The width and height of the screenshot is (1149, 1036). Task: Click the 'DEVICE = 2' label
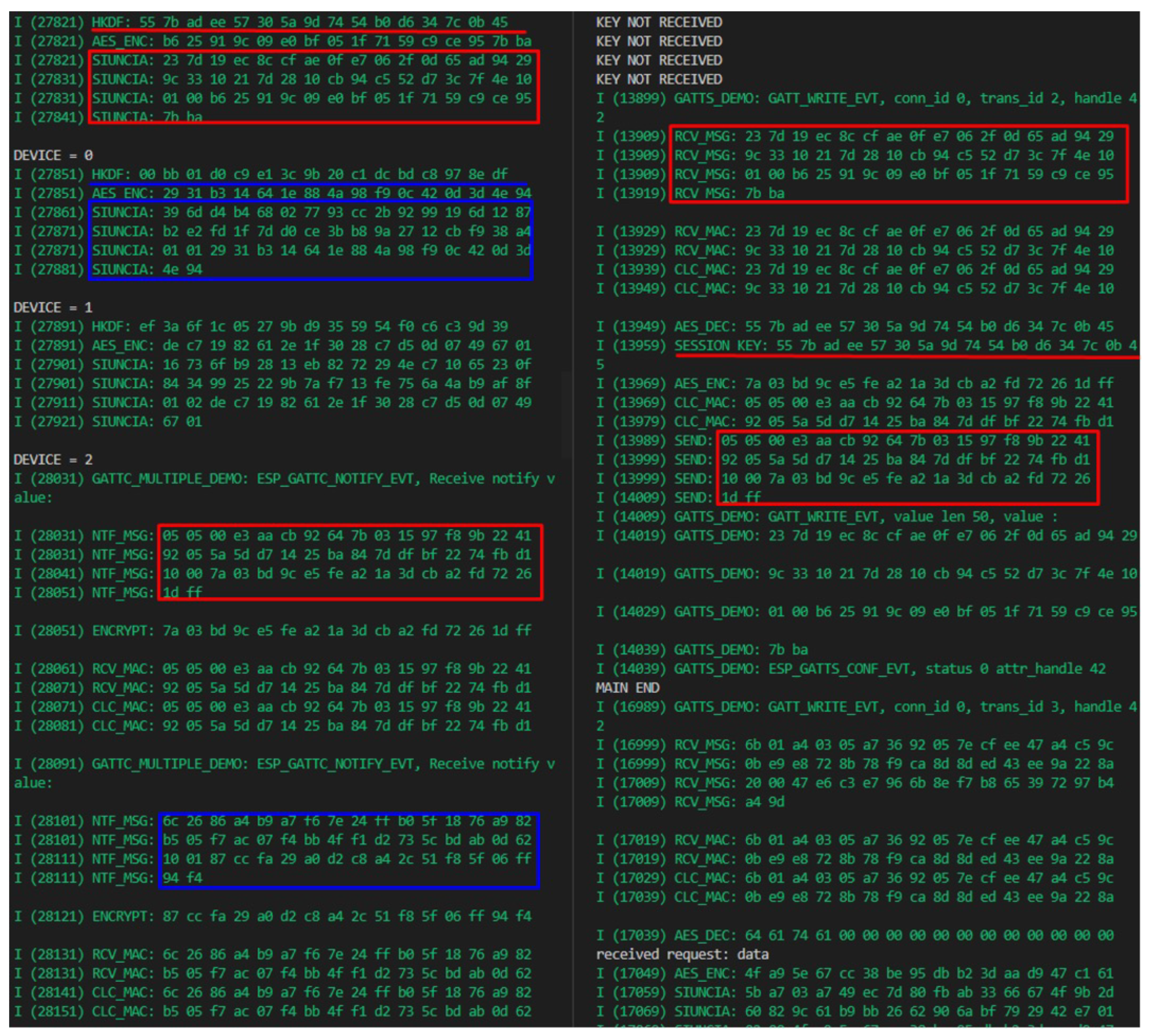click(x=53, y=459)
